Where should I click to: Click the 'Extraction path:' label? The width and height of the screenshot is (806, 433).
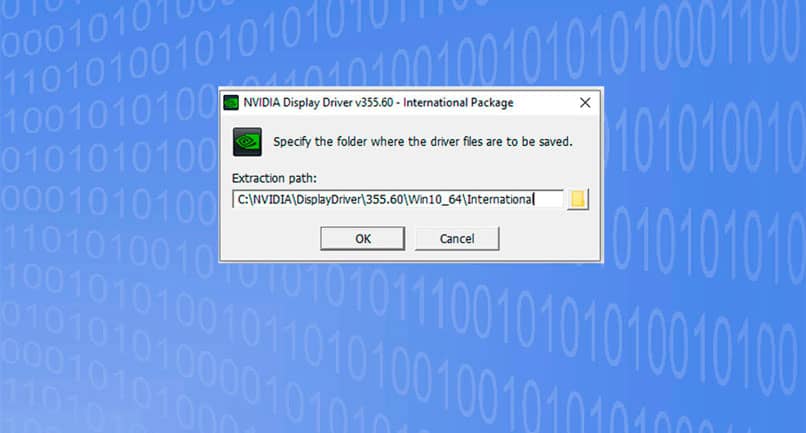tap(274, 178)
